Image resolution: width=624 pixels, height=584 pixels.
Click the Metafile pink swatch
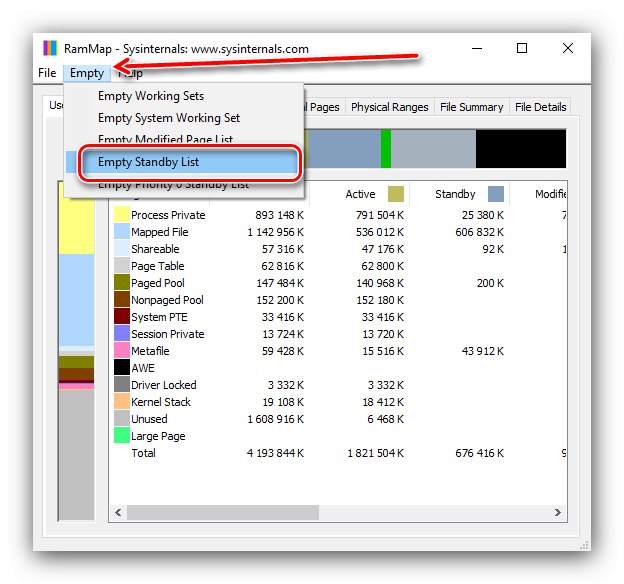click(x=122, y=350)
